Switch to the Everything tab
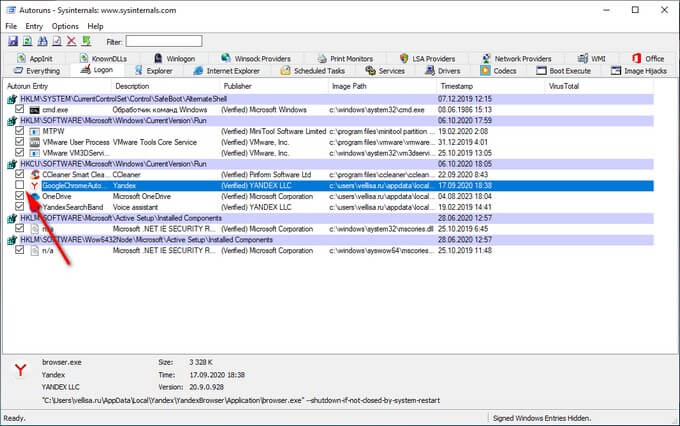 (x=37, y=71)
